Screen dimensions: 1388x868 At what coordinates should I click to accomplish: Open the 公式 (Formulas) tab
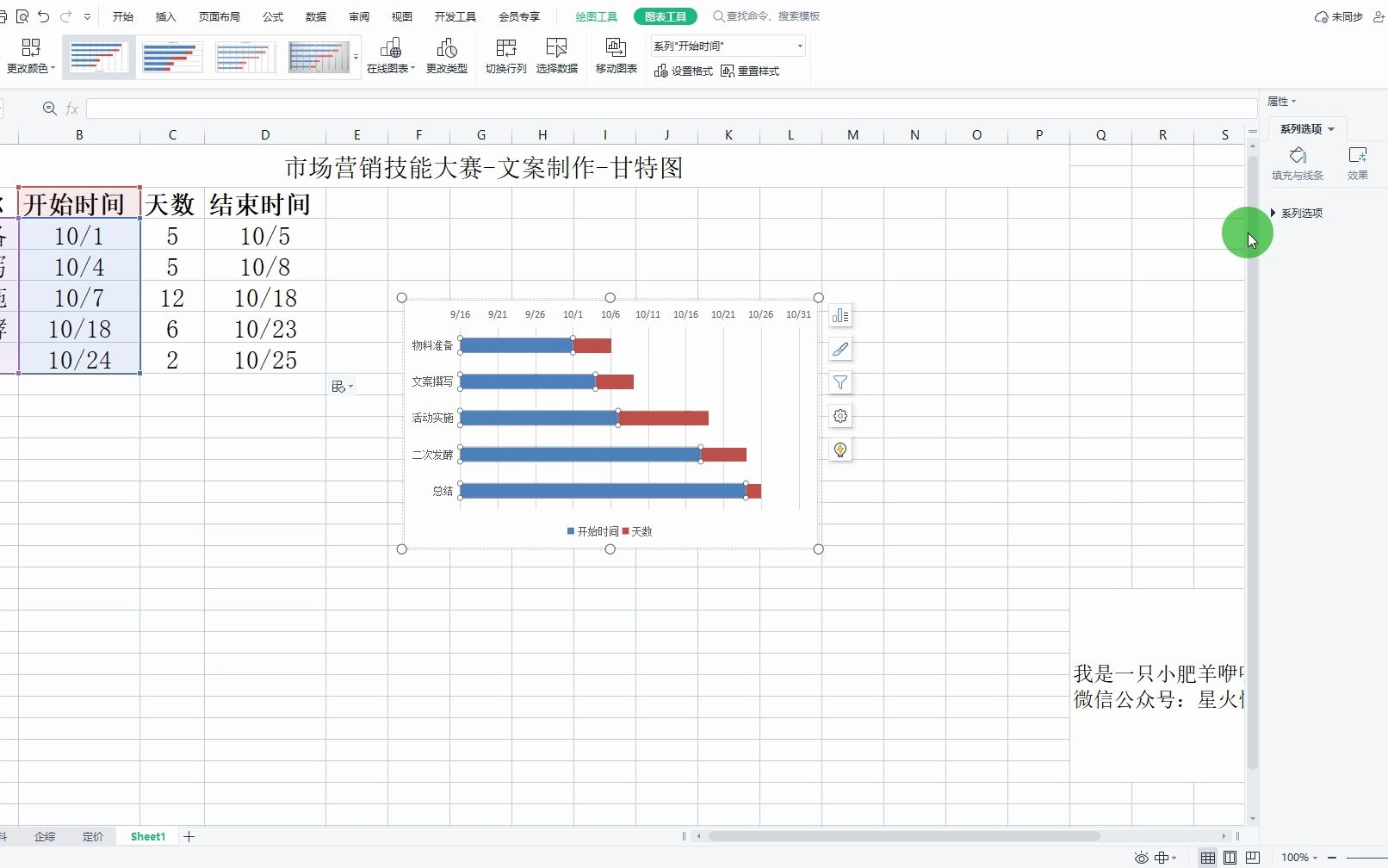click(273, 16)
